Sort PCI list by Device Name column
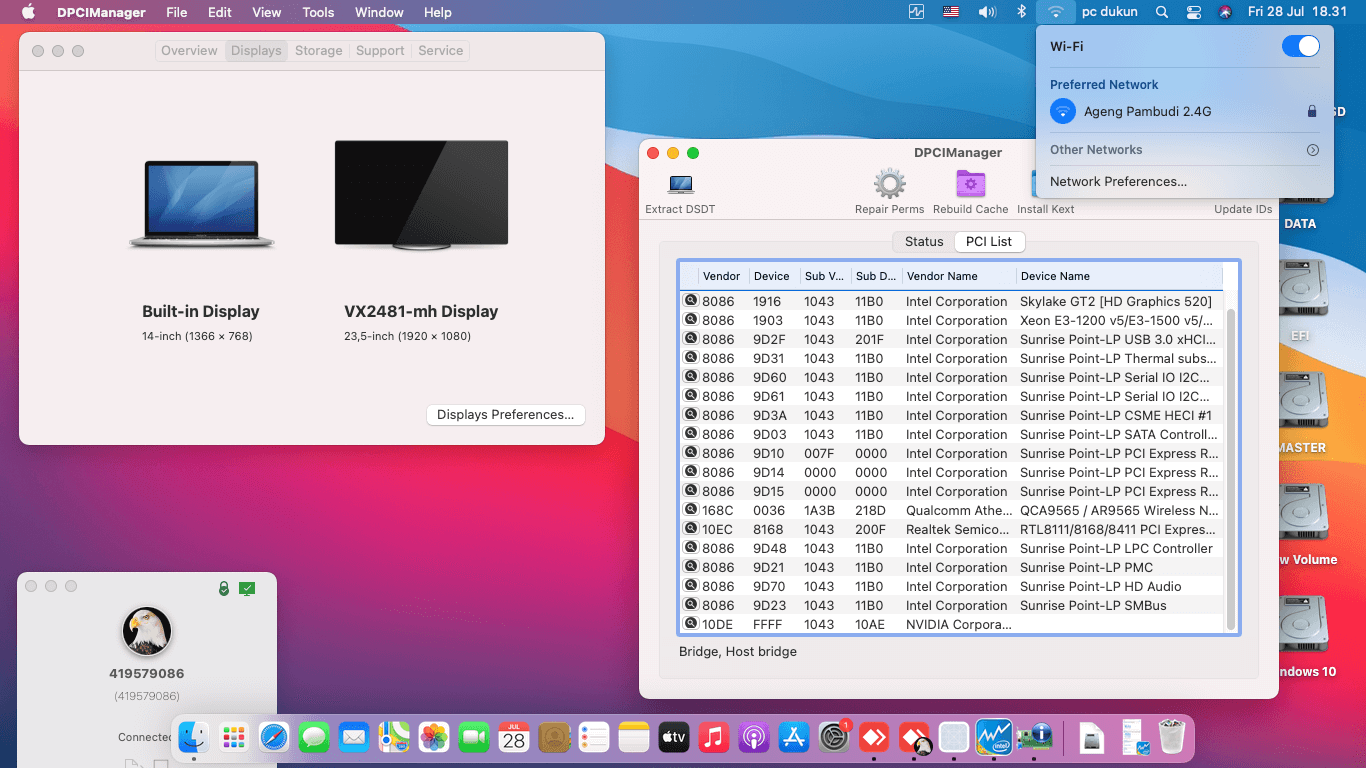Screen dimensions: 1366x768 pos(1119,276)
